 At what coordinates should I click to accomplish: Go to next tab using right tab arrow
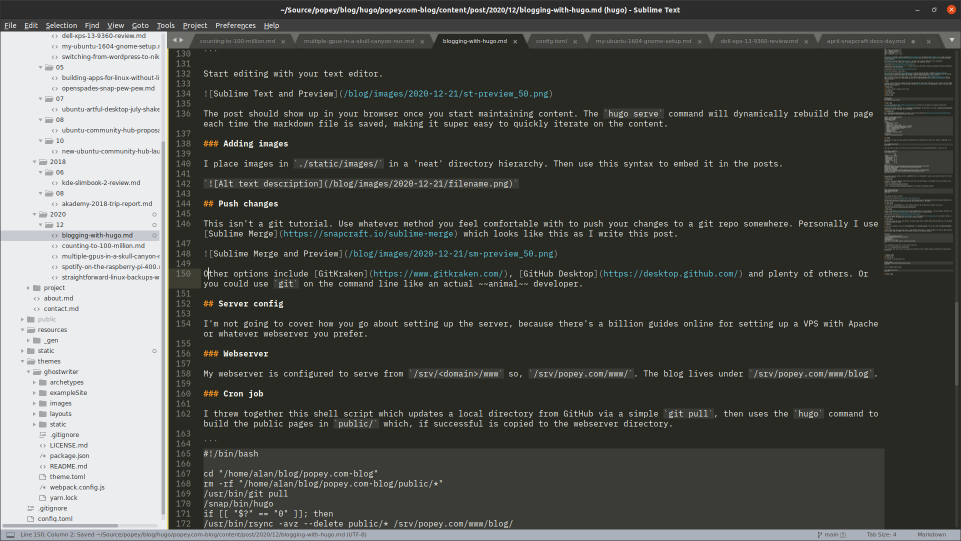point(181,40)
